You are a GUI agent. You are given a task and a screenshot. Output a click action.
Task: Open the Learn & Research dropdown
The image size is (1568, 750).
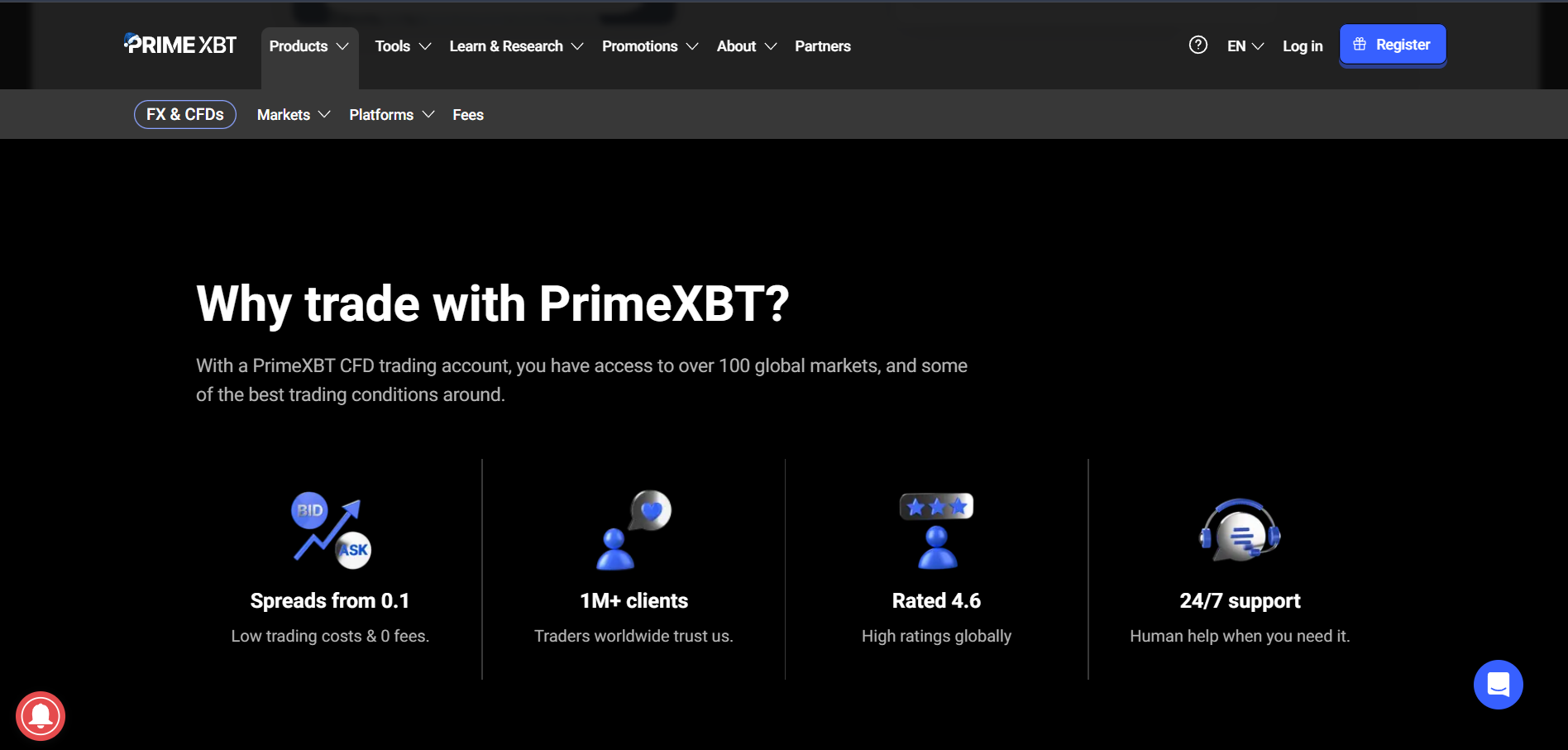coord(516,46)
